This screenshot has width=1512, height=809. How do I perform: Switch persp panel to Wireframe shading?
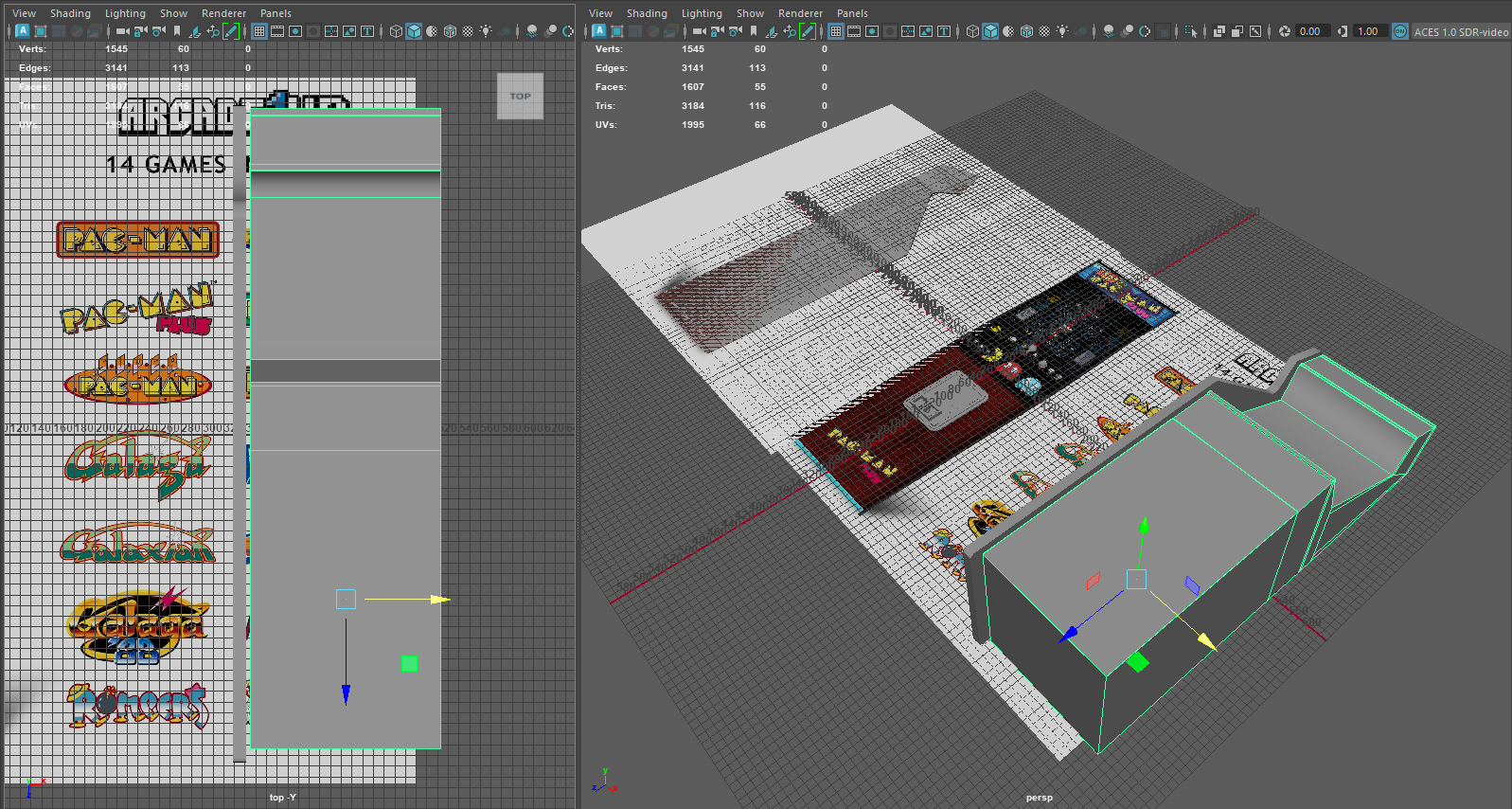click(x=972, y=31)
